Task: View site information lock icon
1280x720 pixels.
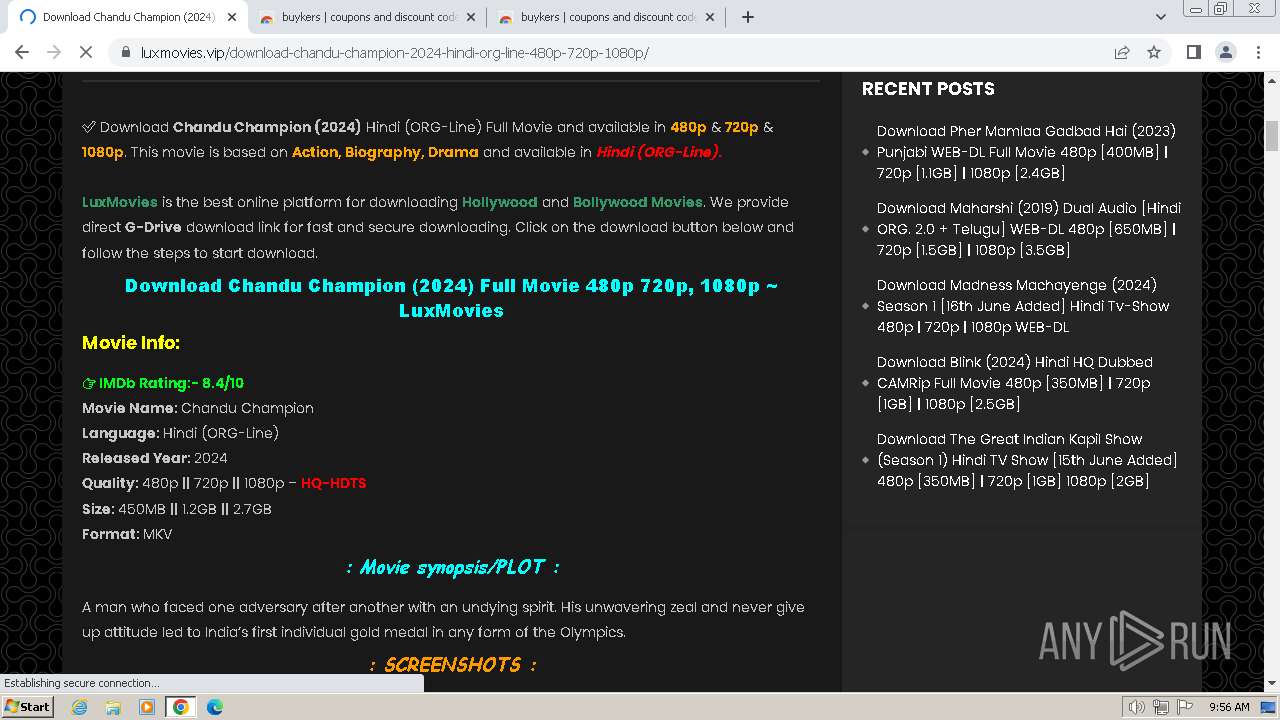Action: (x=125, y=52)
